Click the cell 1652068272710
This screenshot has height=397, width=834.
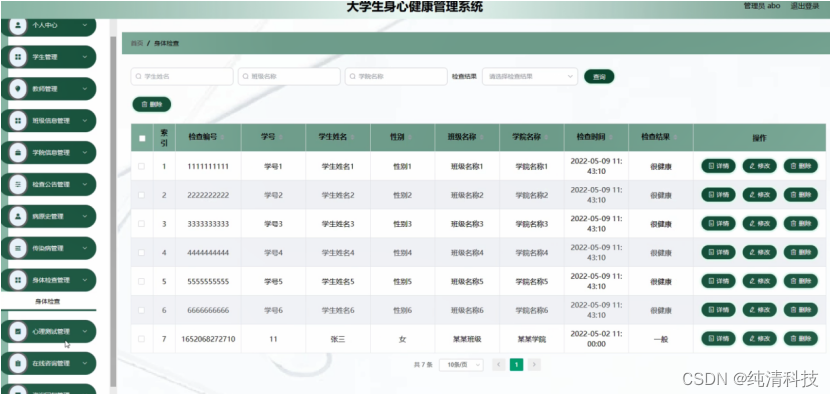click(x=208, y=339)
